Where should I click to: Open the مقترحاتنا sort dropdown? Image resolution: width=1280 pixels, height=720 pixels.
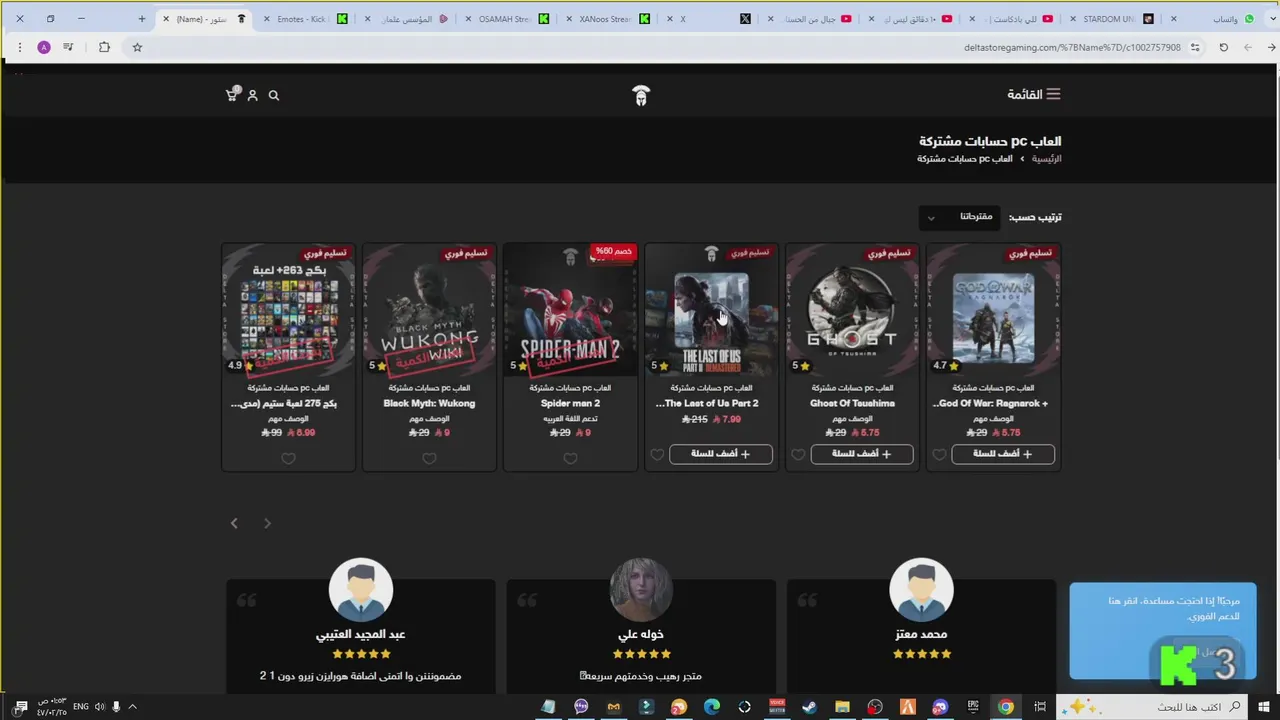click(961, 217)
